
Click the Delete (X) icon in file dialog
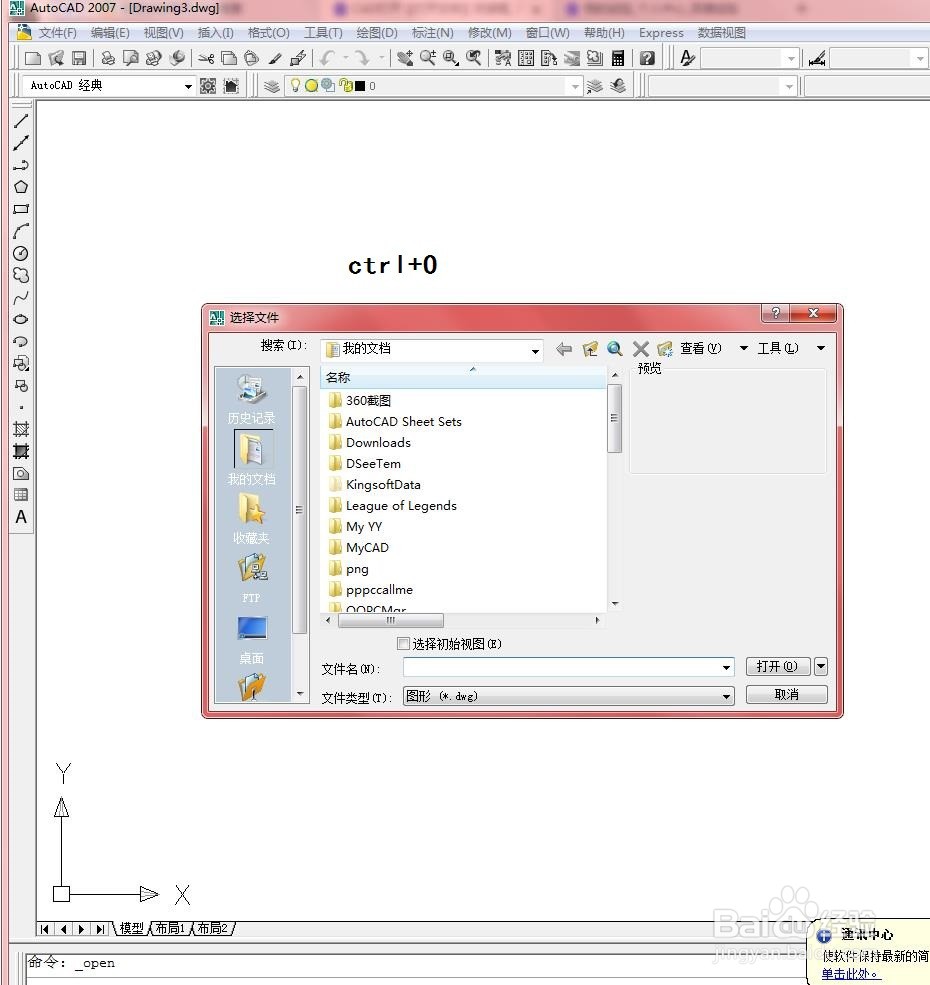coord(641,349)
